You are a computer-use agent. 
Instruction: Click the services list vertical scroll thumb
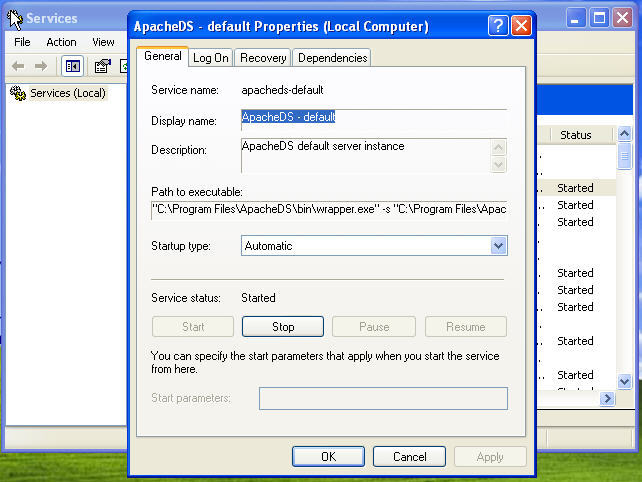pyautogui.click(x=624, y=156)
